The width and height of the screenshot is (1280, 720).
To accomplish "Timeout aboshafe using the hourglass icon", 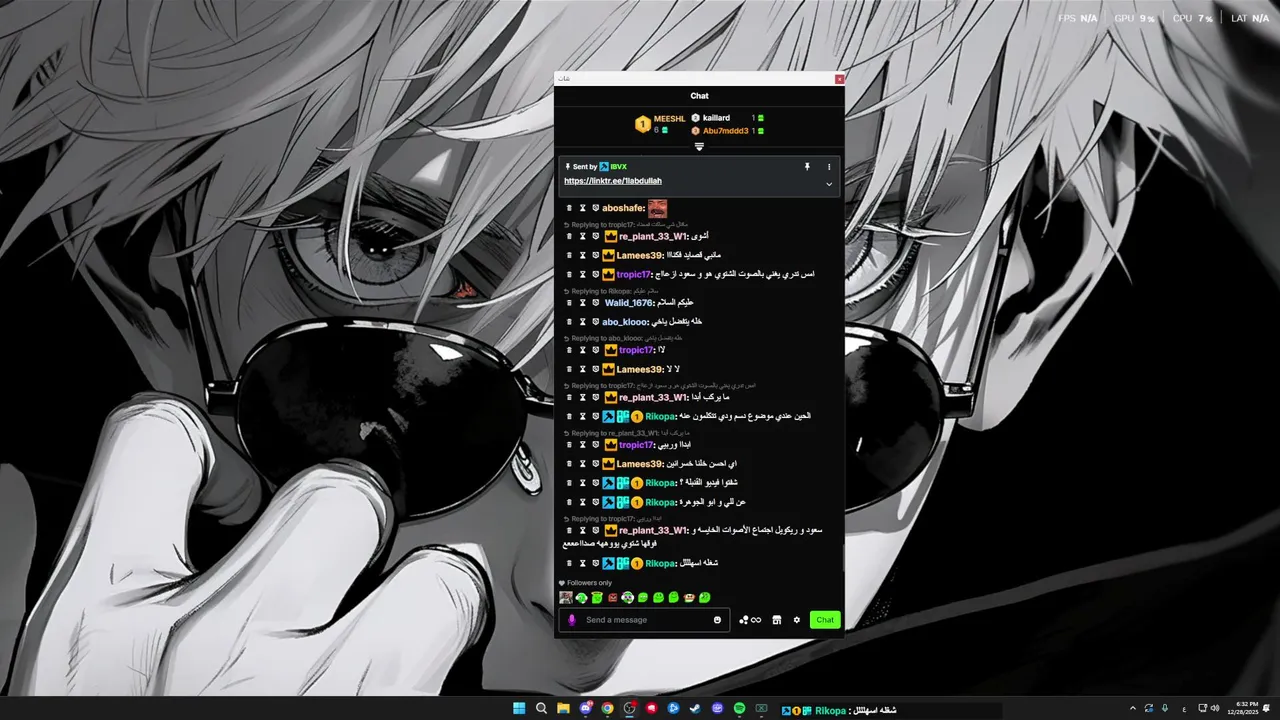I will click(582, 208).
